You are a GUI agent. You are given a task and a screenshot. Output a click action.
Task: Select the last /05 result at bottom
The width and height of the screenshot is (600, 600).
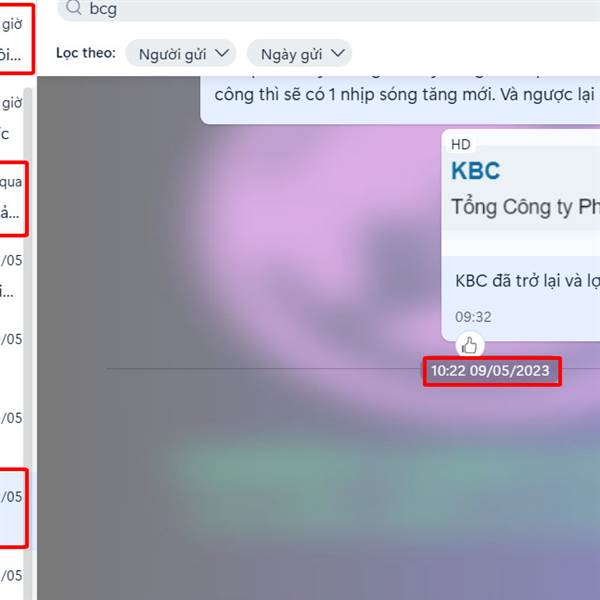[11, 576]
